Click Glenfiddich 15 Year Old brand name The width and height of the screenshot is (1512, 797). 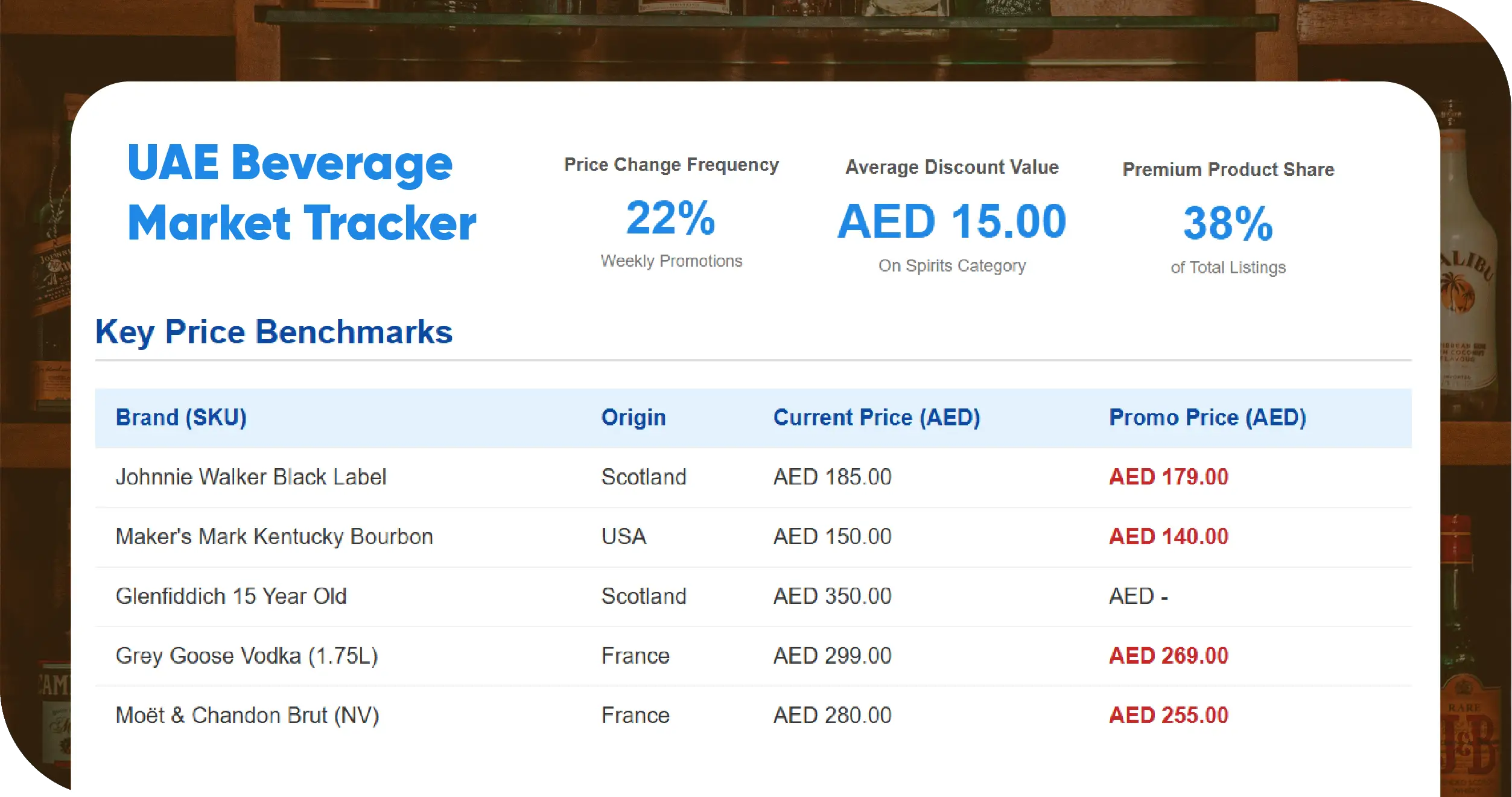coord(231,596)
